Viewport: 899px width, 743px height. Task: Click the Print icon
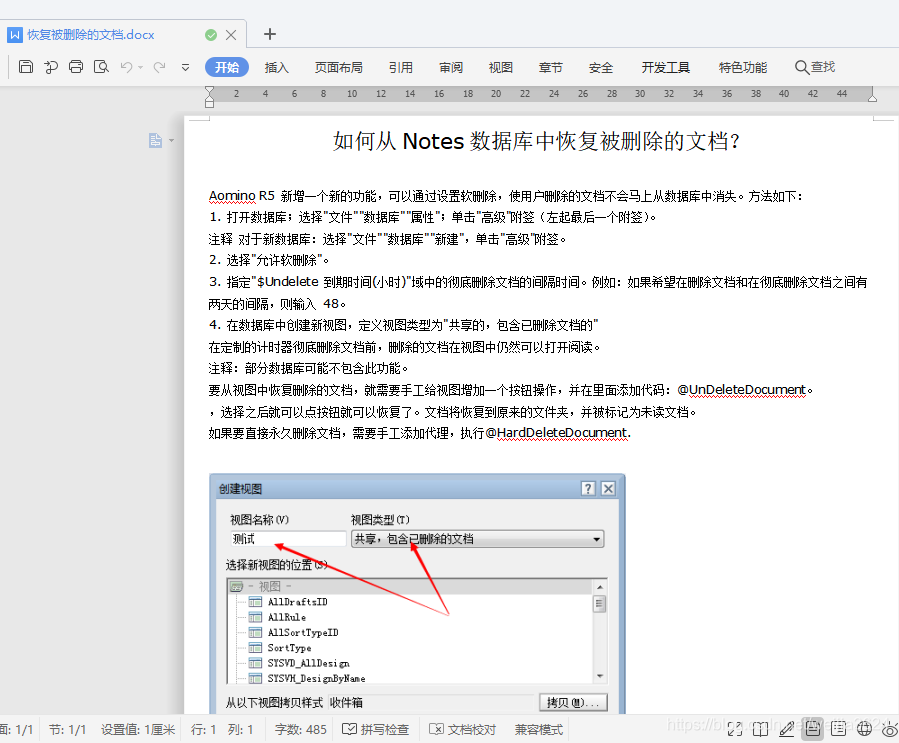pyautogui.click(x=76, y=67)
